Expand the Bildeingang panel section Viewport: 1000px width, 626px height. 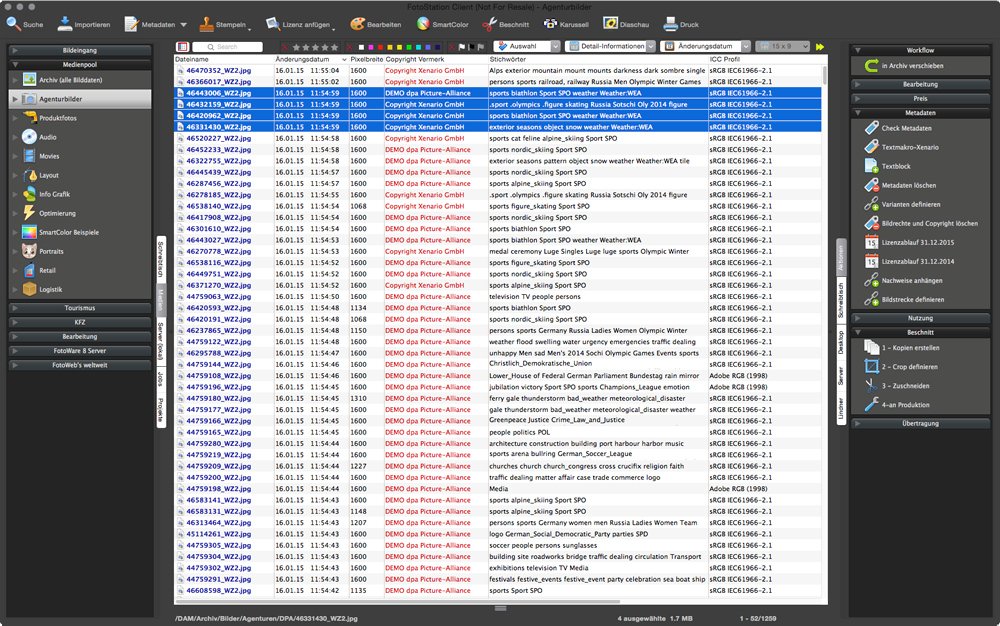coord(79,49)
